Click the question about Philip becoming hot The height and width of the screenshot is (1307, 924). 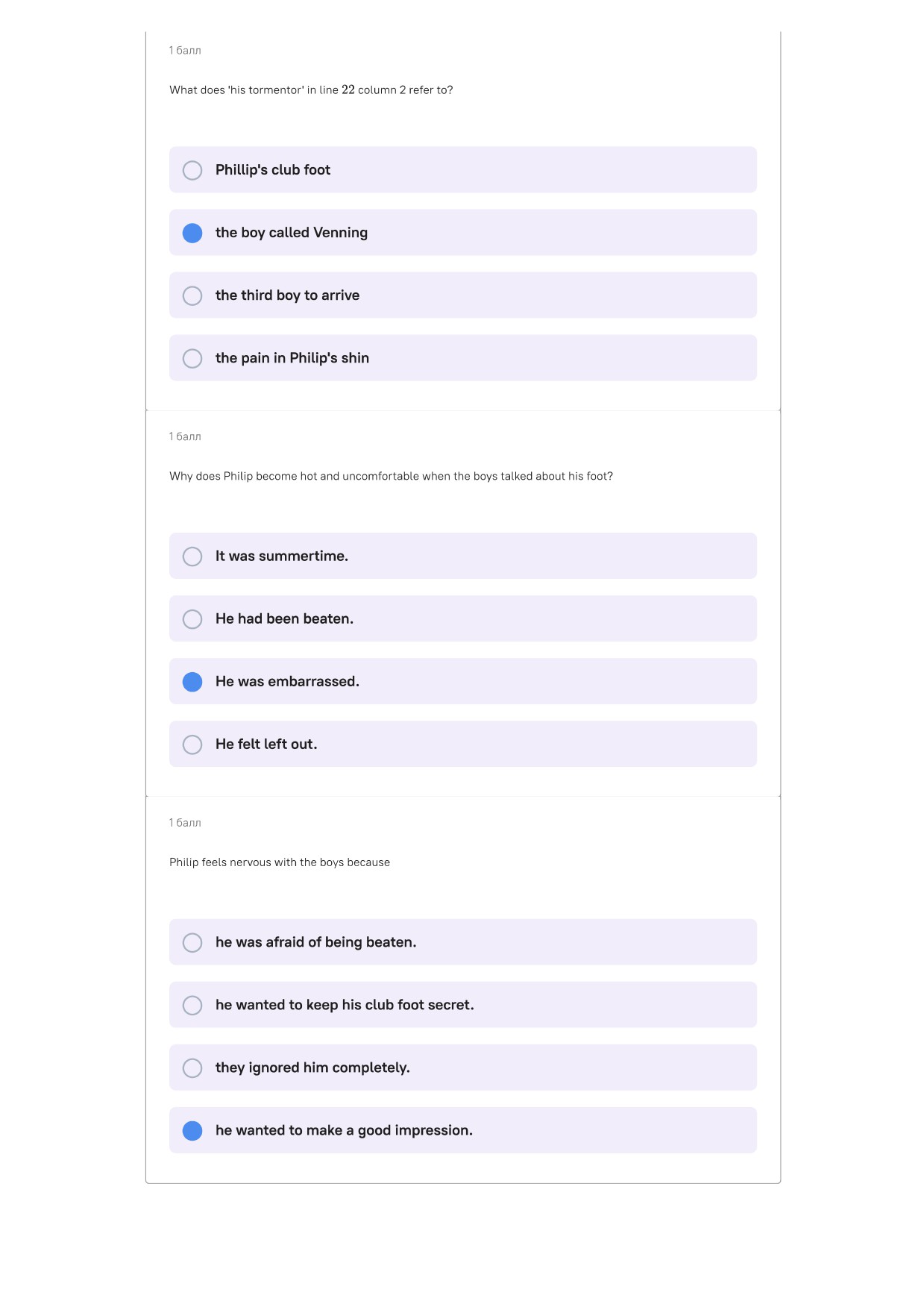click(x=391, y=476)
